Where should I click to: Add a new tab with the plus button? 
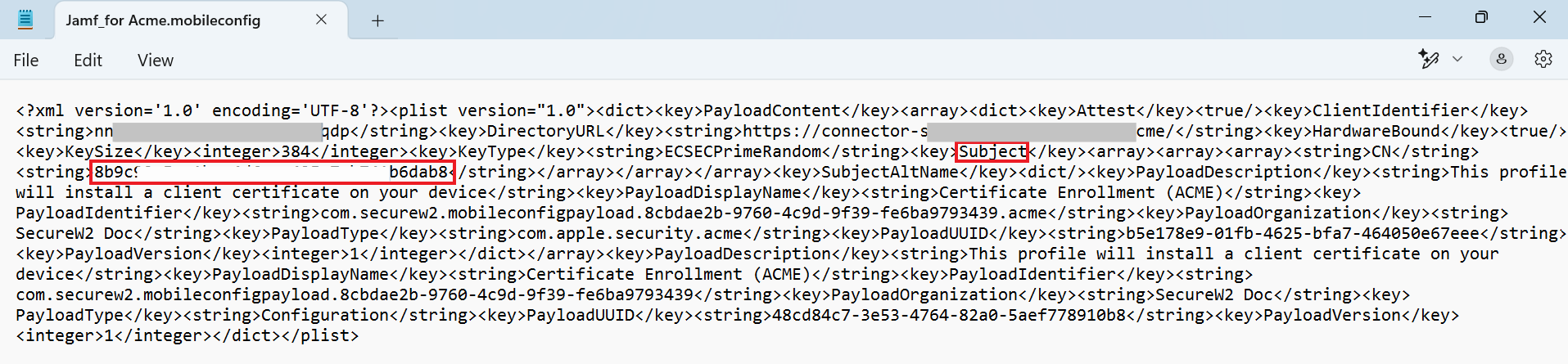(x=377, y=21)
